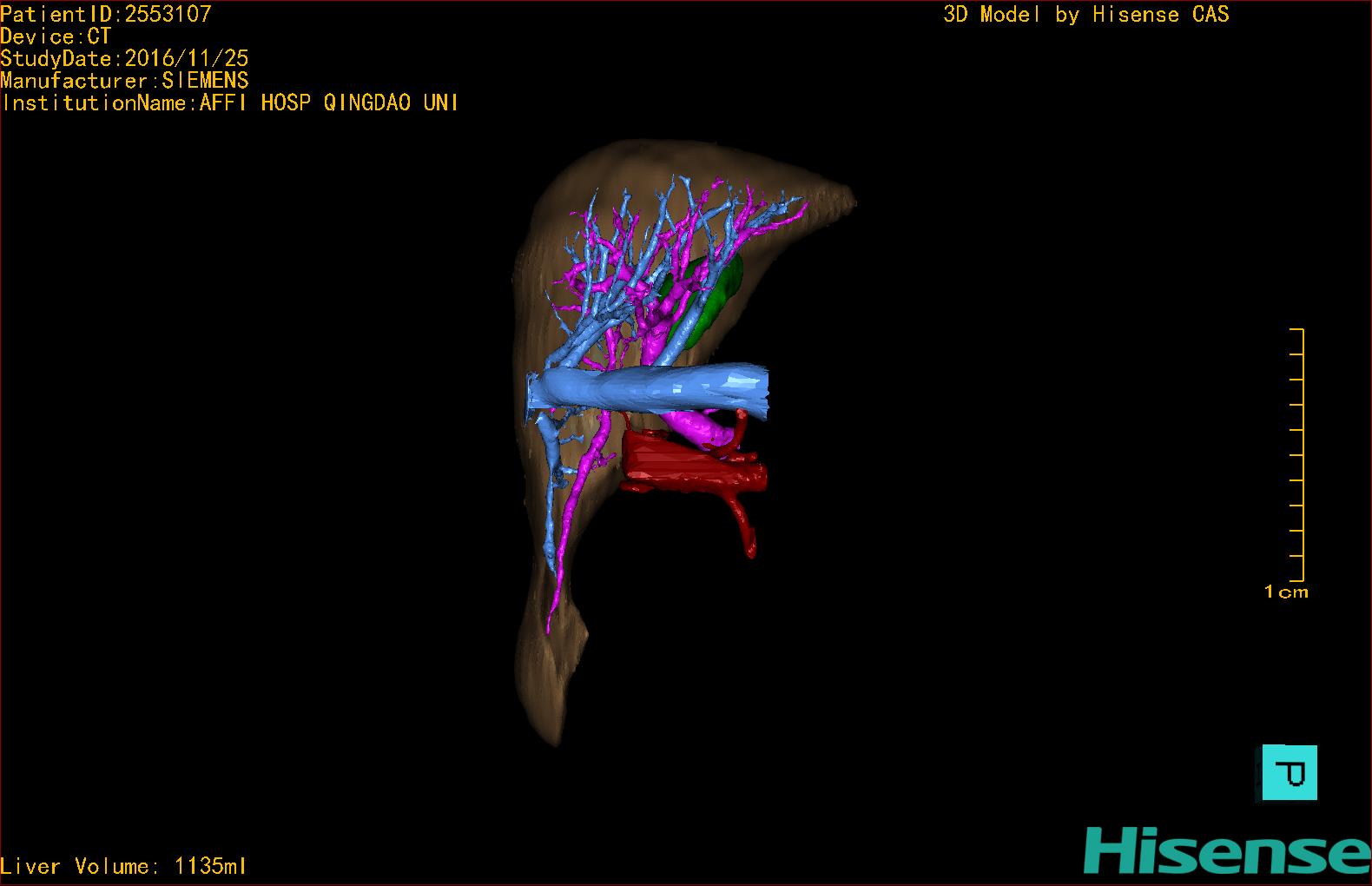Click the red artery branch extending downward
The height and width of the screenshot is (886, 1372).
745,526
